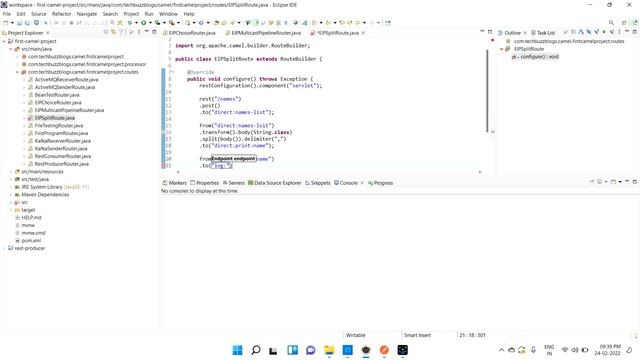The image size is (640, 360).
Task: Minimize the Project Explorer view
Action: [x=147, y=32]
